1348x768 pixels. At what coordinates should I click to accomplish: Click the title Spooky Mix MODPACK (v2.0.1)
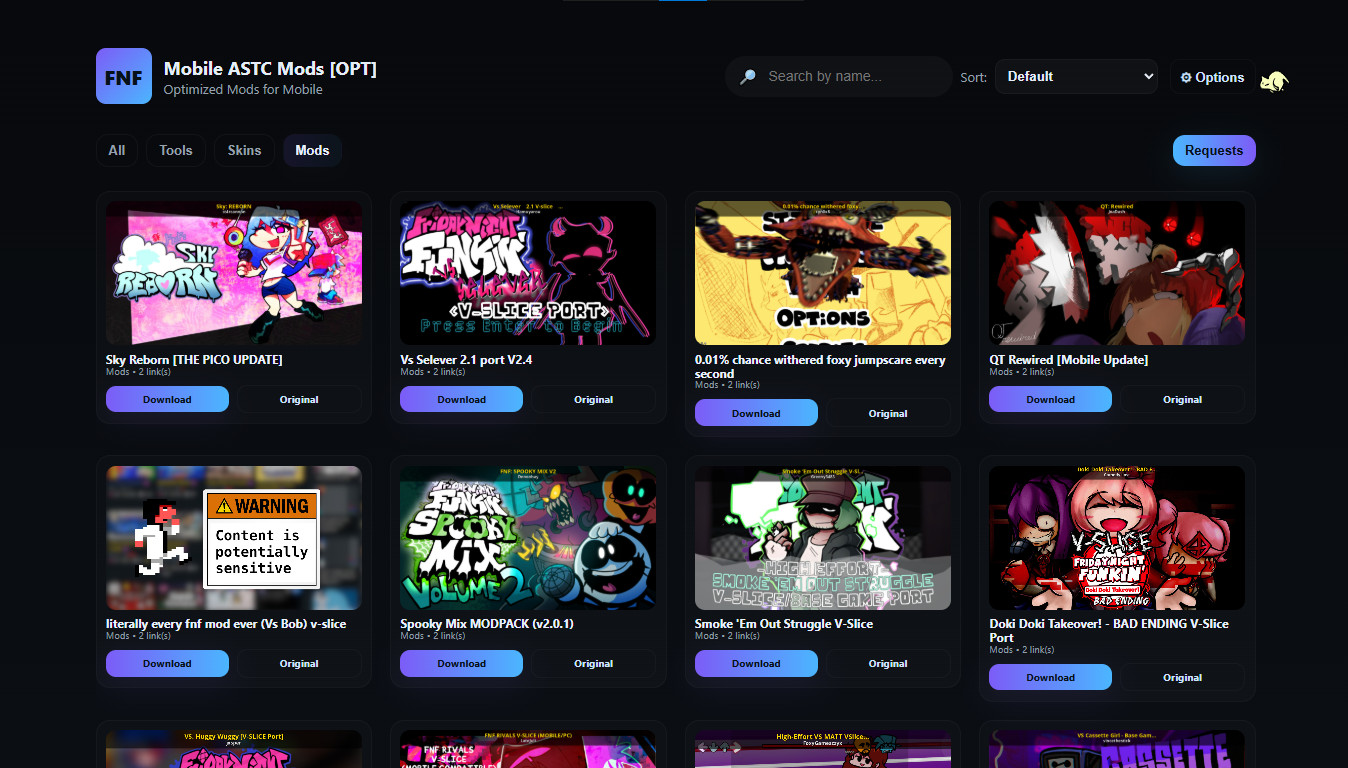coord(487,624)
